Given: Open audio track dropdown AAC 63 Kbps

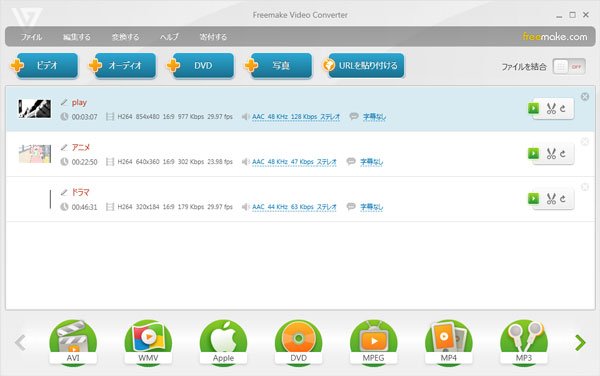Looking at the screenshot, I should [x=294, y=207].
